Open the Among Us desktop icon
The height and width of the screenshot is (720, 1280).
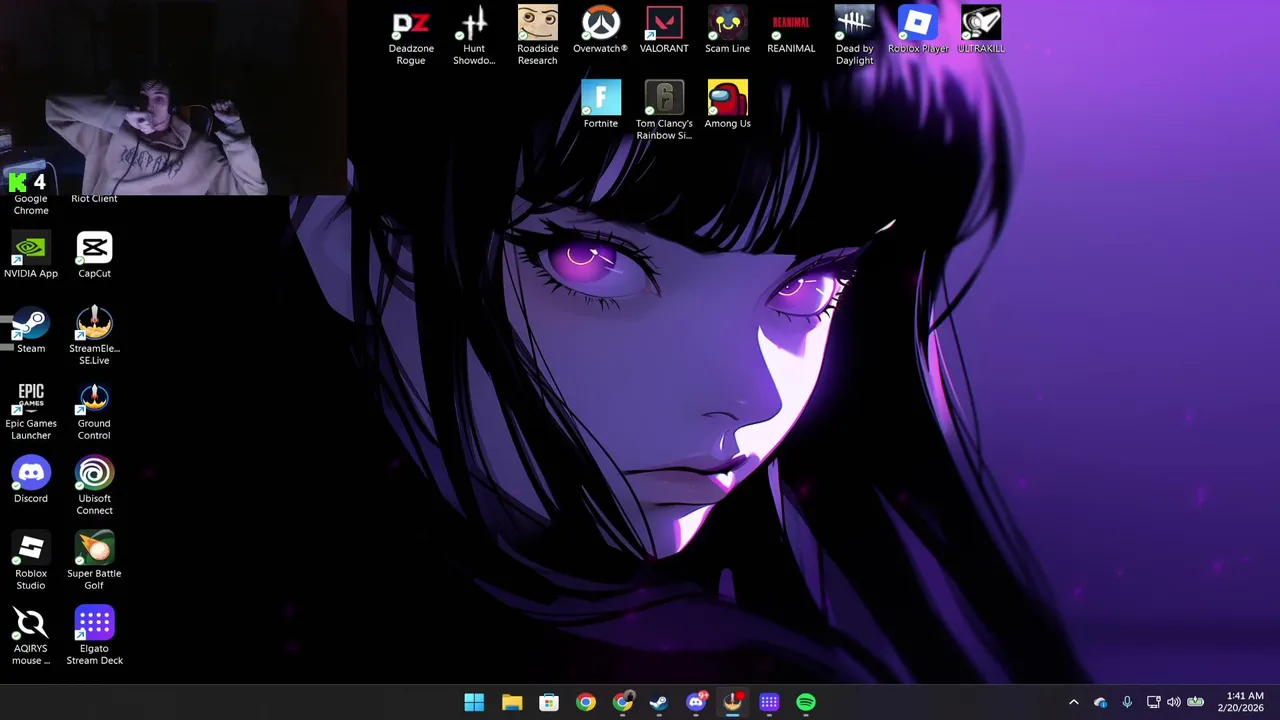[727, 105]
